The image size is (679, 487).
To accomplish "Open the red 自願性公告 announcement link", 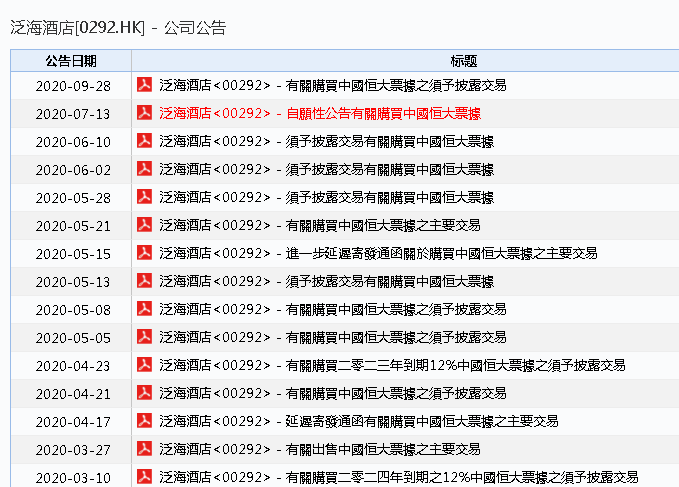I will click(320, 113).
